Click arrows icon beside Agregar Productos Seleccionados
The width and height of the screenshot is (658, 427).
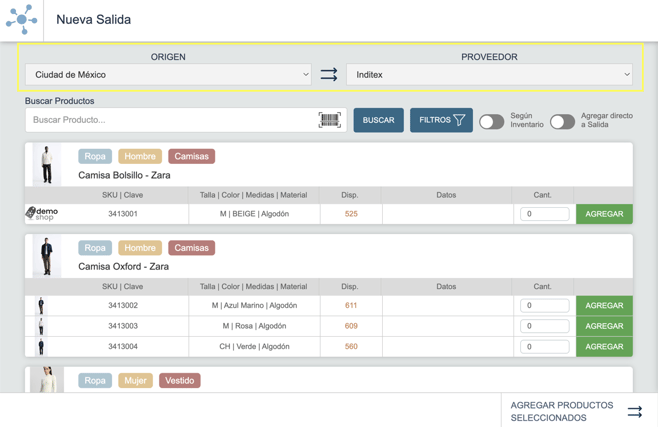[635, 411]
